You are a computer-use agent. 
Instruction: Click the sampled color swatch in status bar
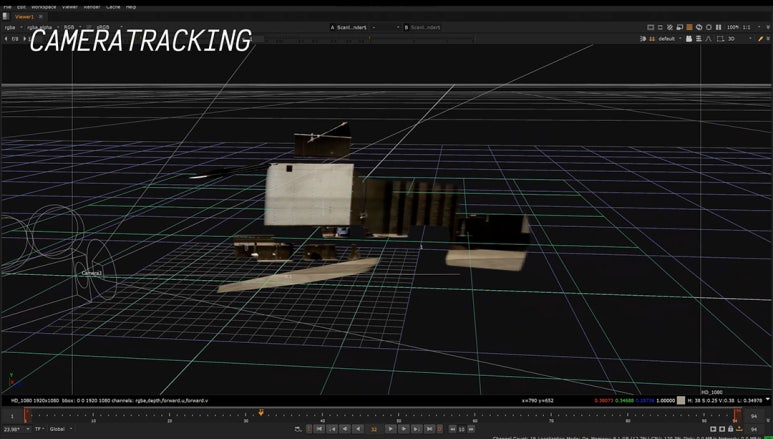pyautogui.click(x=681, y=401)
